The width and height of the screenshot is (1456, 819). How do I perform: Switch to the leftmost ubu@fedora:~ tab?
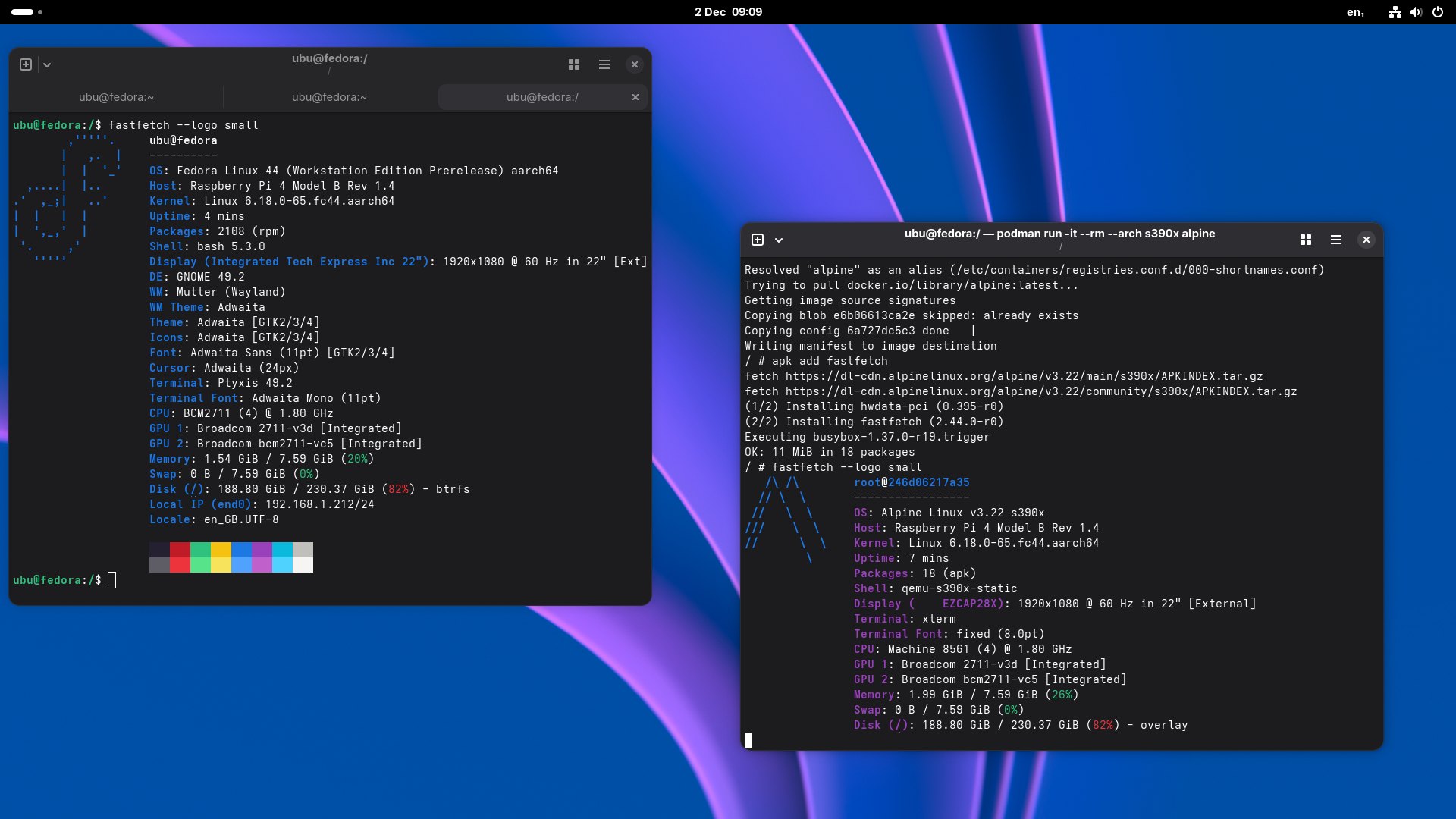pos(116,97)
